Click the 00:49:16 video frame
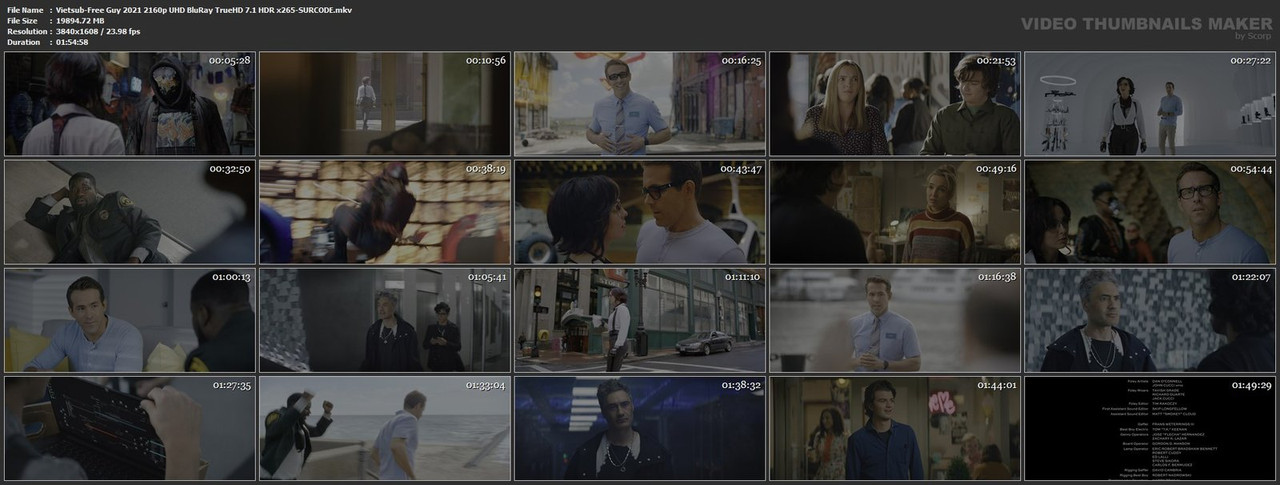1280x485 pixels. 895,212
